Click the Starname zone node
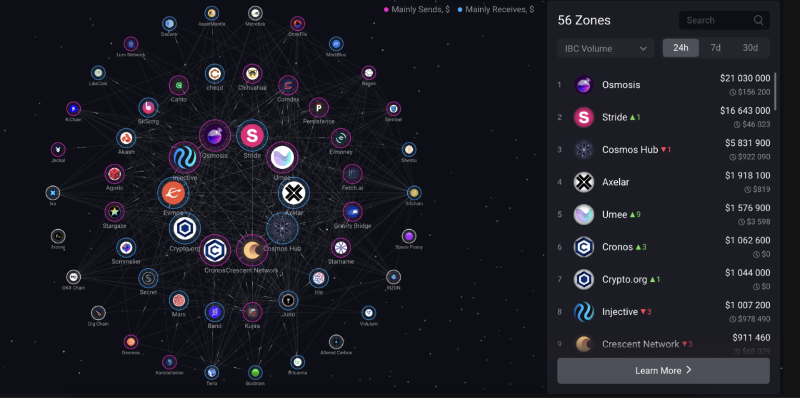 click(341, 248)
